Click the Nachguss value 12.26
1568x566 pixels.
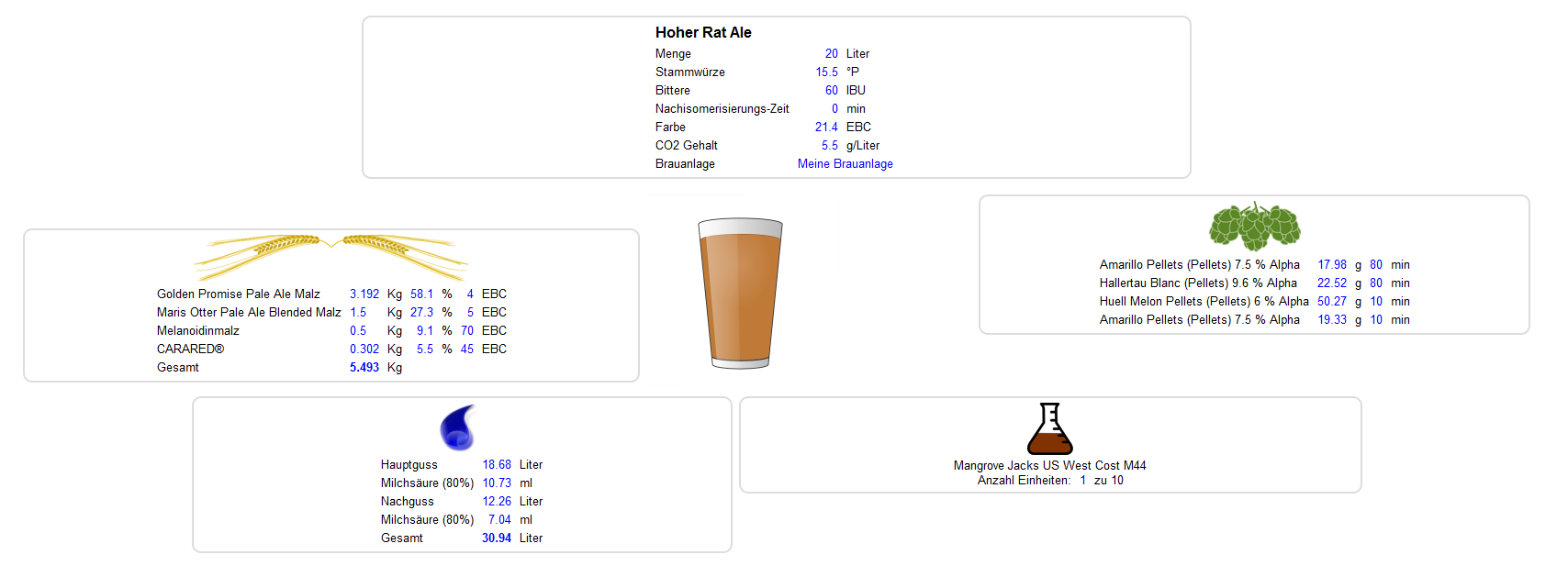click(x=497, y=502)
